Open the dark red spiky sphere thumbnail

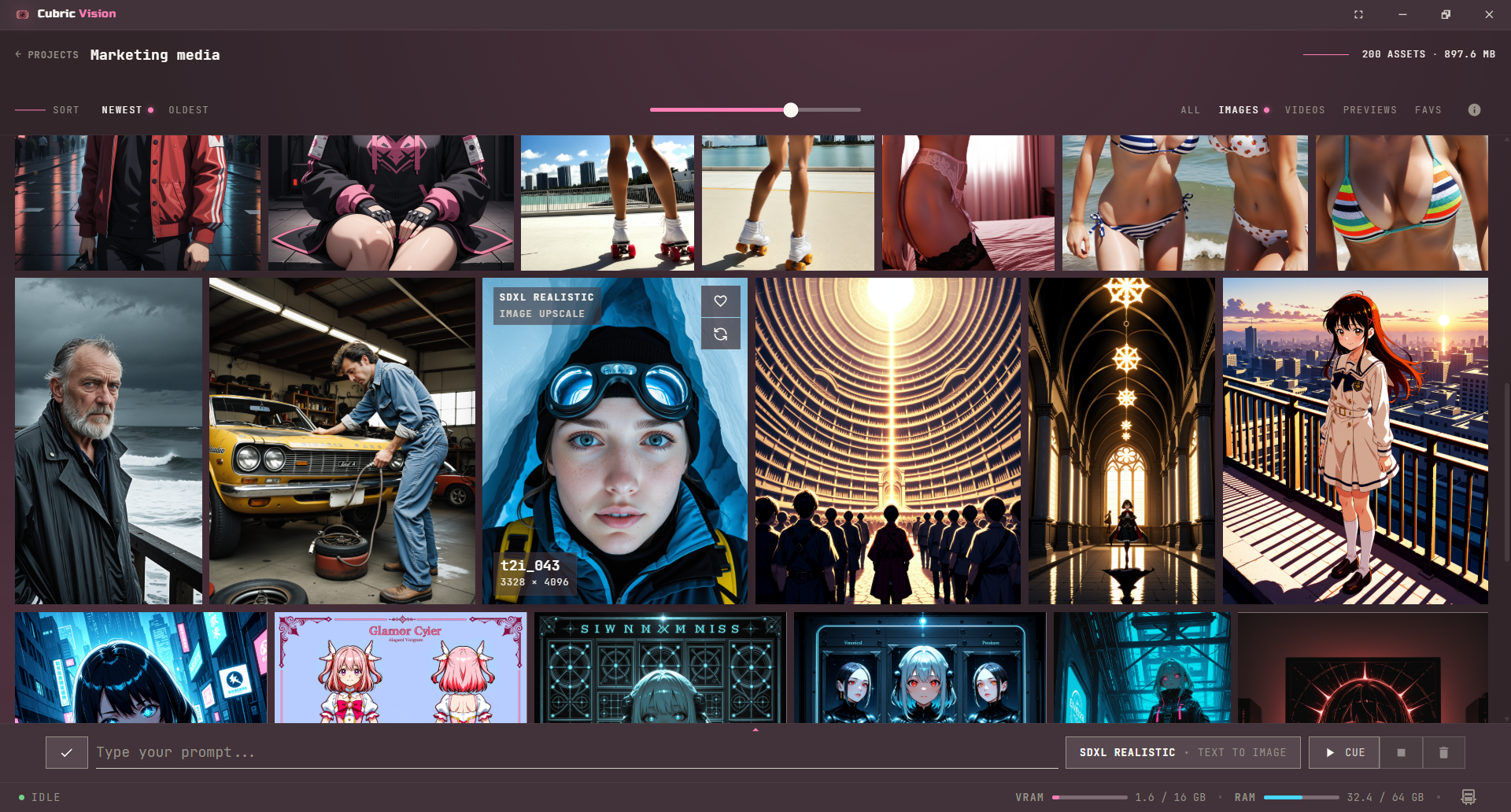click(x=1363, y=668)
